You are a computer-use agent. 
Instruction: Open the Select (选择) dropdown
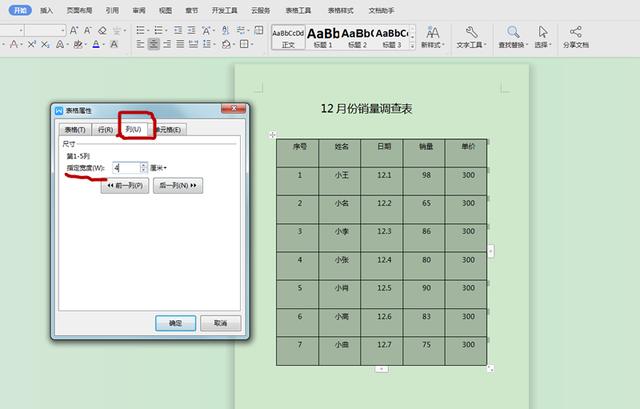coord(543,37)
